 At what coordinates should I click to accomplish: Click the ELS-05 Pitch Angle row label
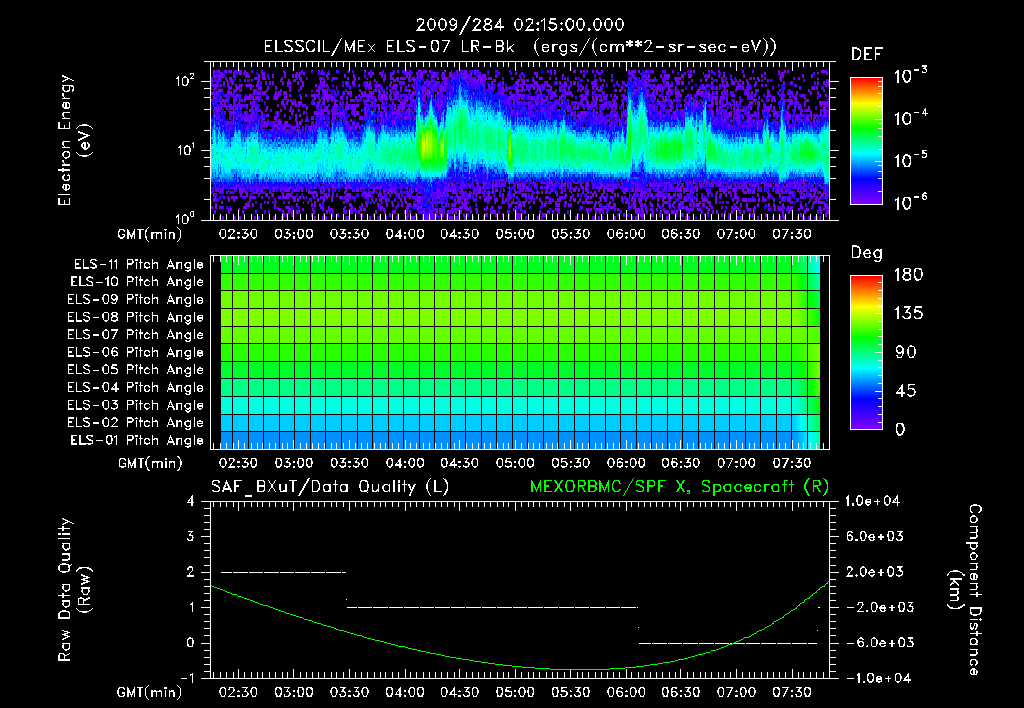135,370
